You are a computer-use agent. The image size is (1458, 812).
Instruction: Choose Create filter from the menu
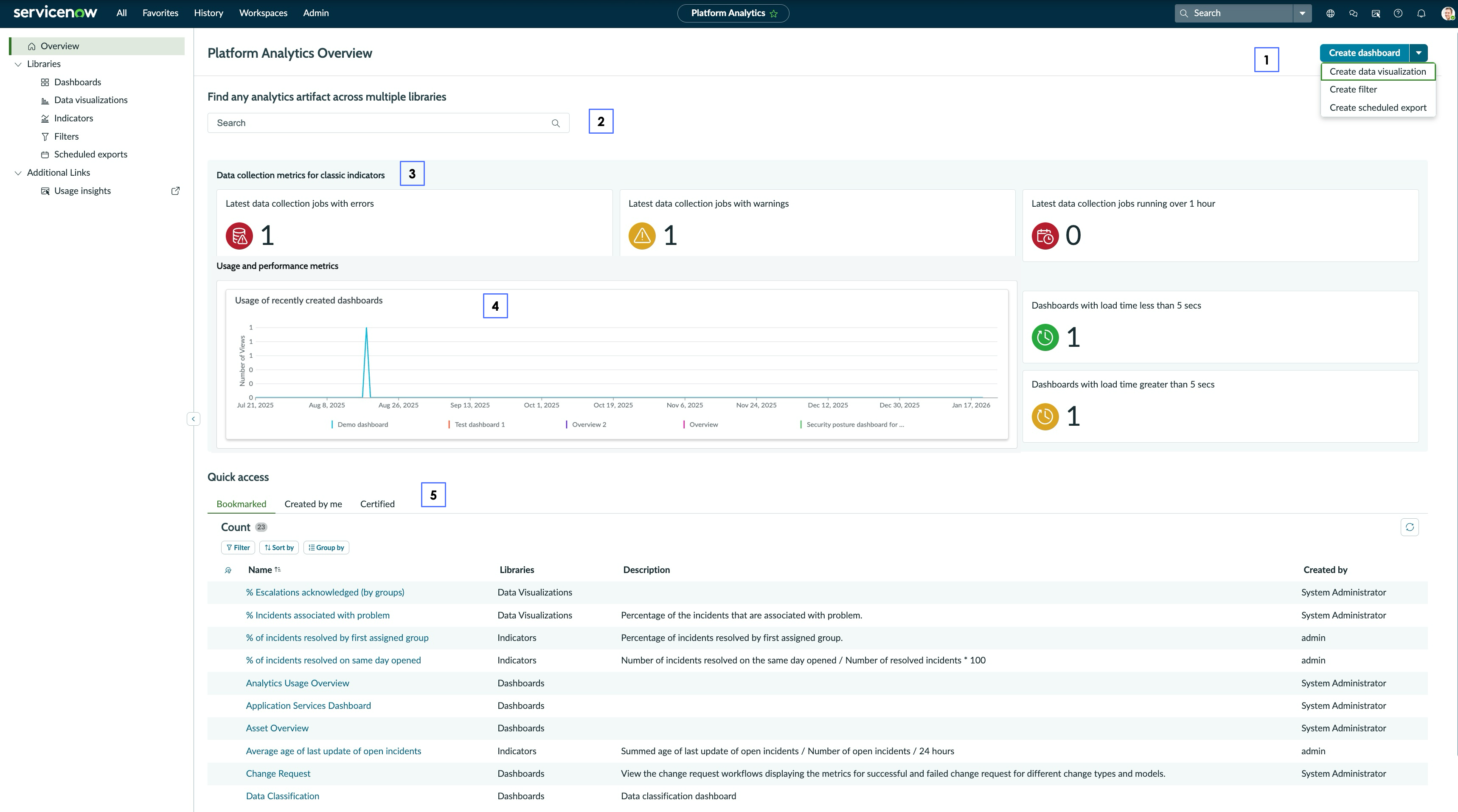click(1378, 90)
